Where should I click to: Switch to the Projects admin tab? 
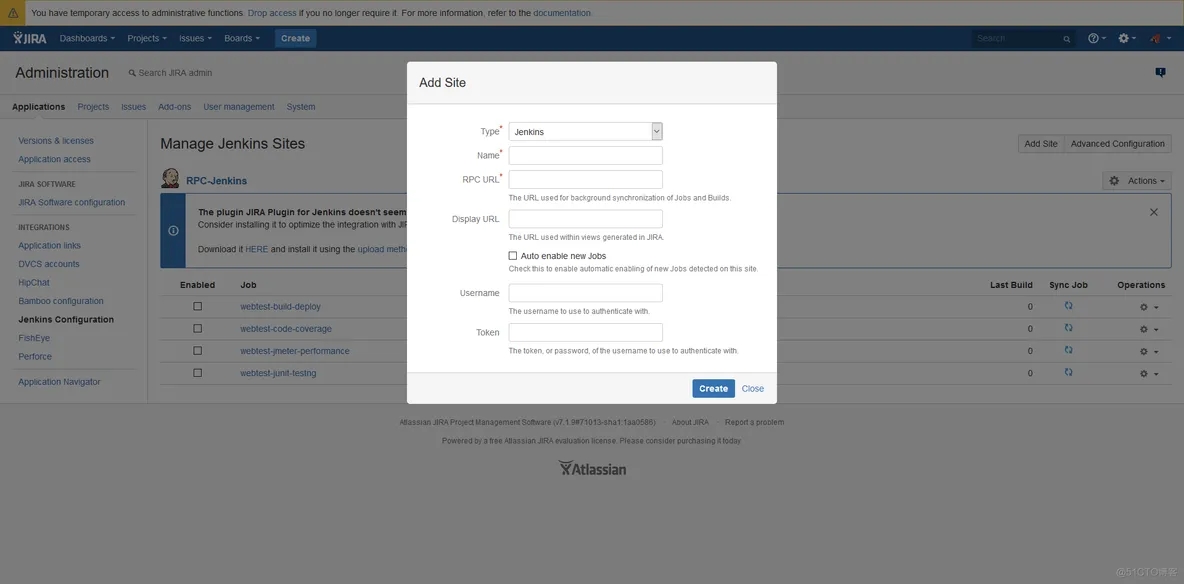tap(93, 107)
